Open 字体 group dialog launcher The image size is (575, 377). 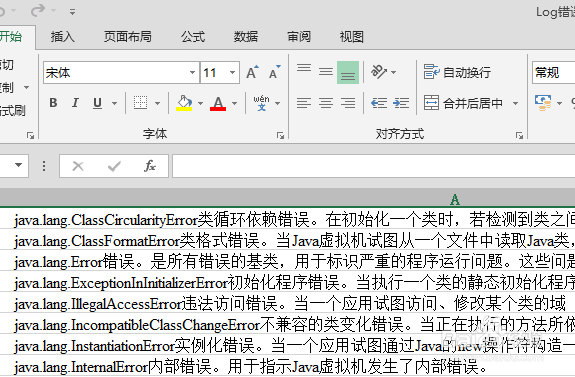pyautogui.click(x=281, y=136)
